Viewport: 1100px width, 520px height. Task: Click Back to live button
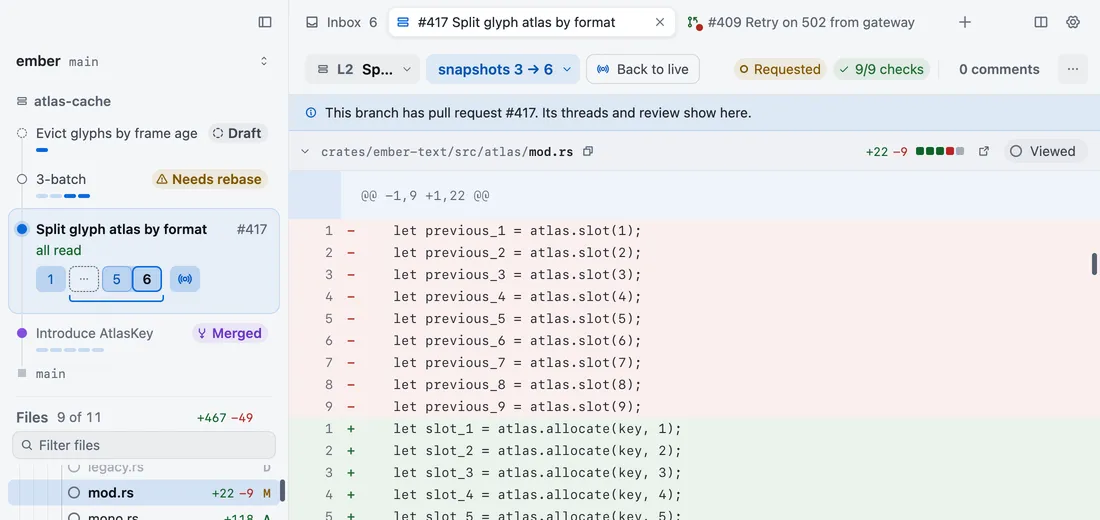coord(643,69)
